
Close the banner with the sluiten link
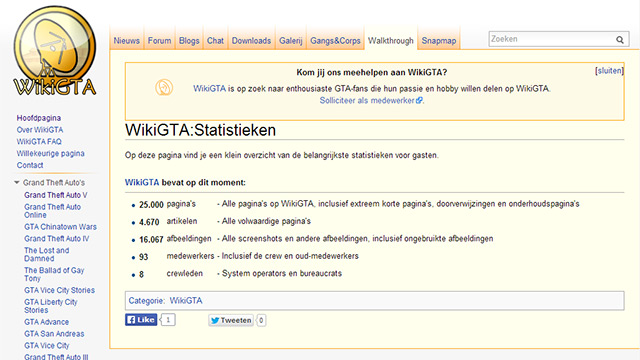609,71
